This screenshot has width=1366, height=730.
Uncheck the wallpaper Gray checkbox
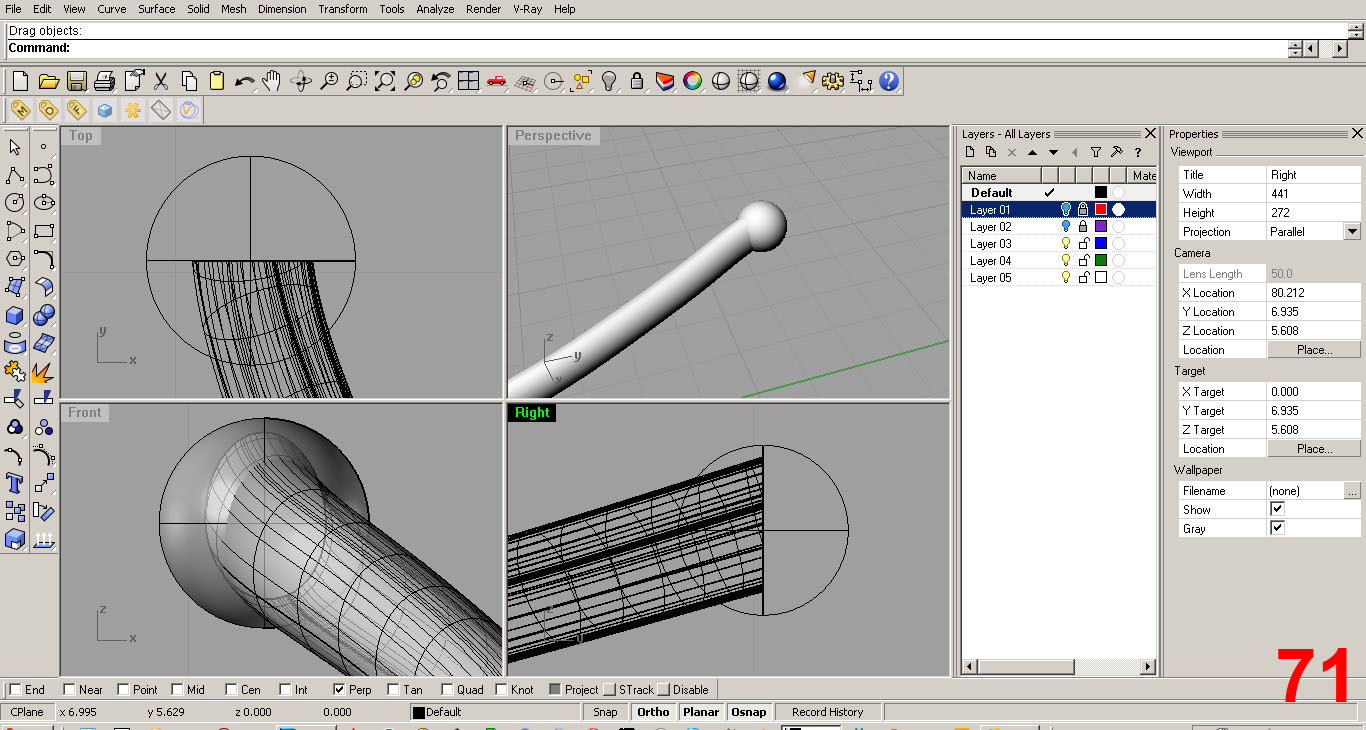1277,528
